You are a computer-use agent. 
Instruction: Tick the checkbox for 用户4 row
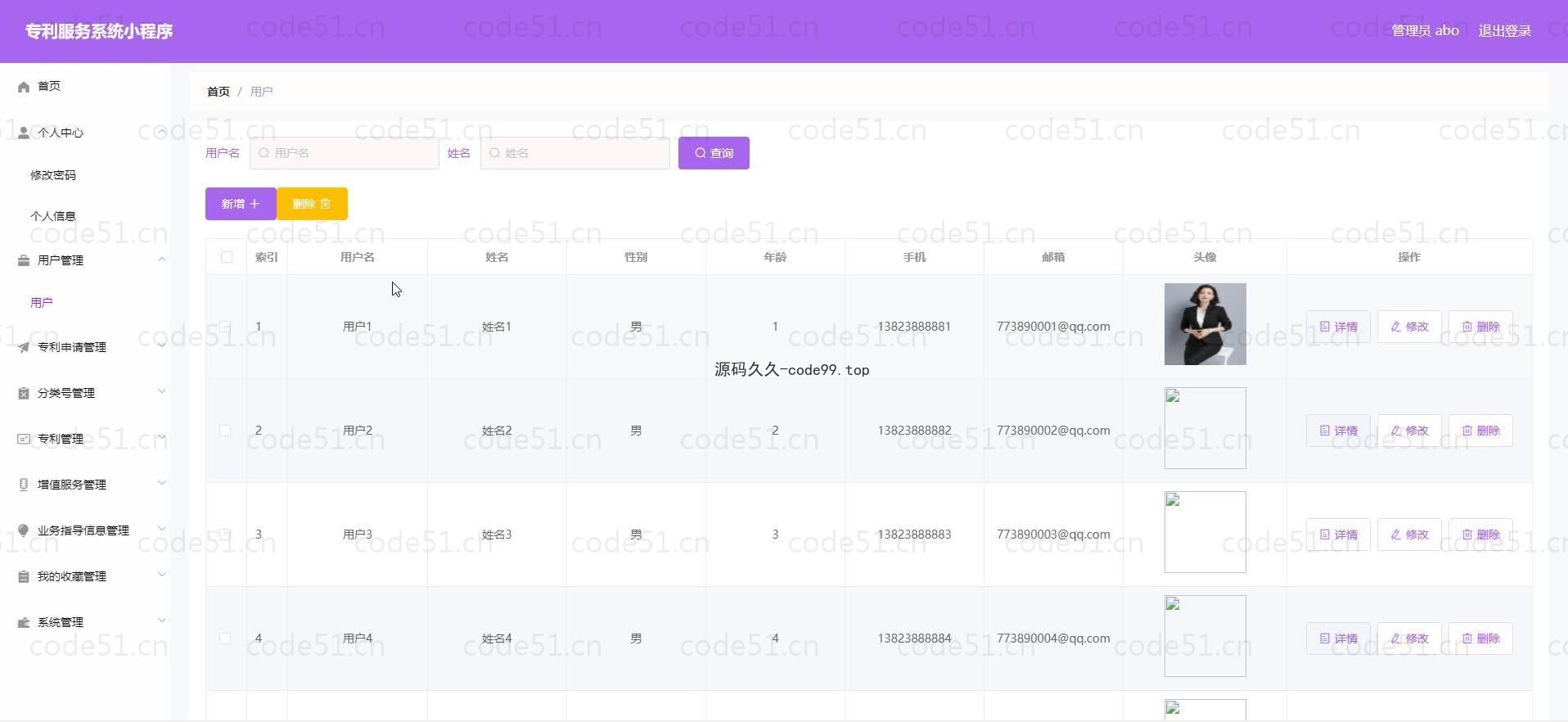pyautogui.click(x=225, y=639)
